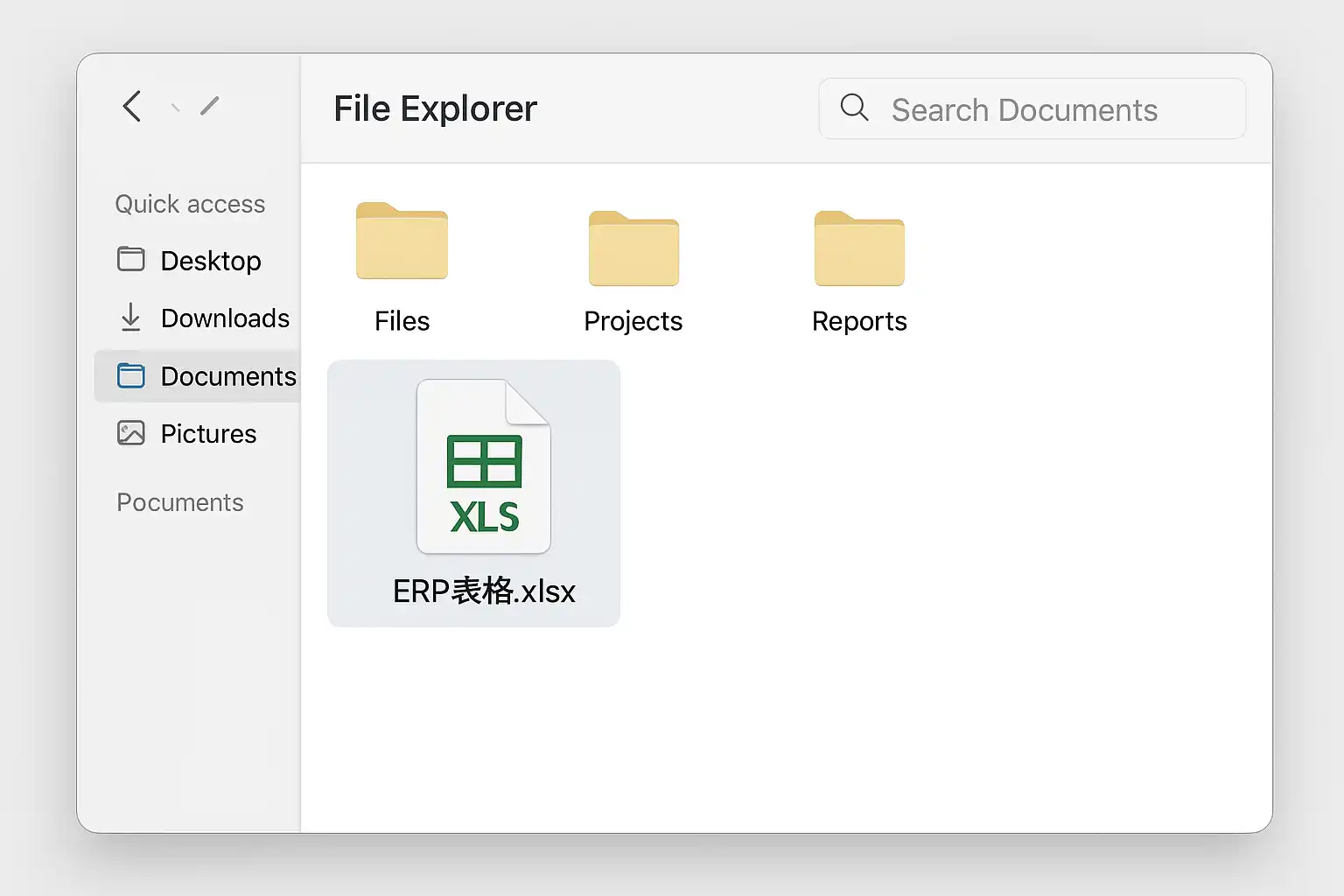Navigate to Downloads via its sidebar label
This screenshot has height=896, width=1344.
click(x=225, y=318)
